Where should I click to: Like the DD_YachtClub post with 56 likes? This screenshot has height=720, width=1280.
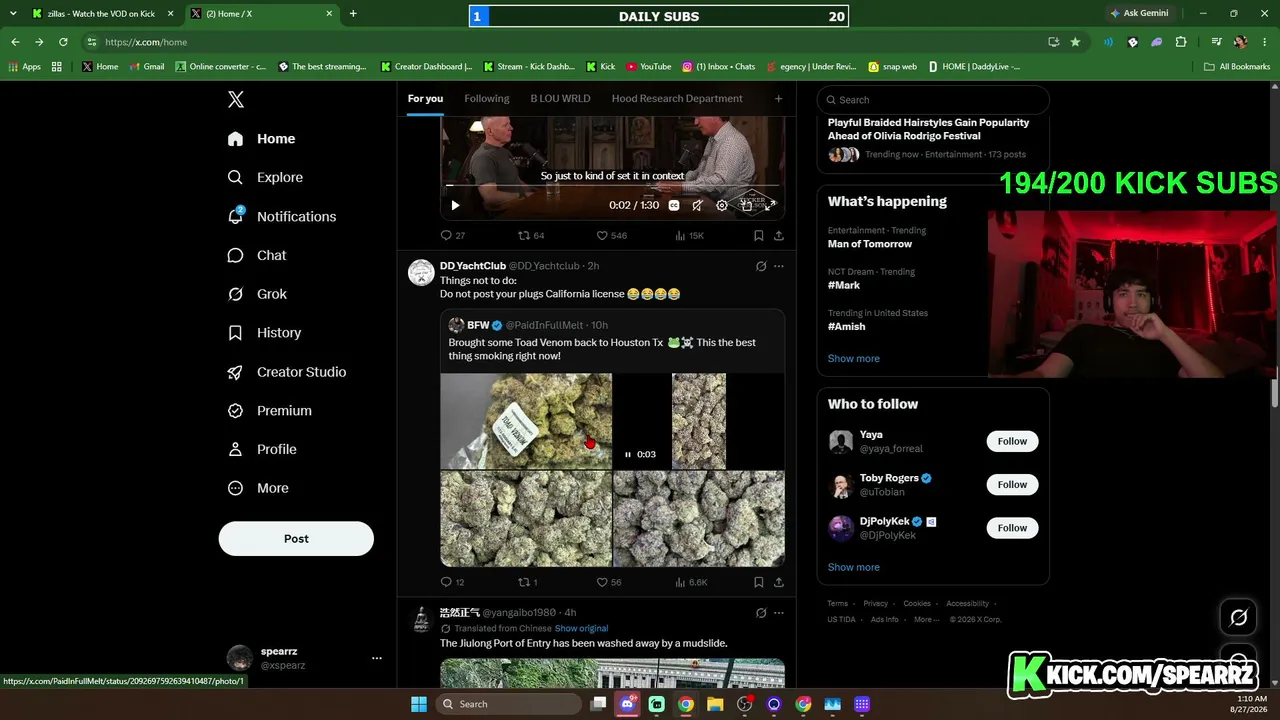click(x=609, y=582)
